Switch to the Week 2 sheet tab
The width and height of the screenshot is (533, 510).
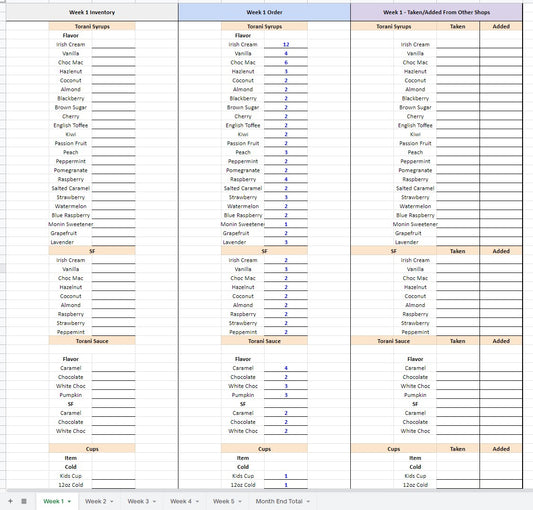96,501
